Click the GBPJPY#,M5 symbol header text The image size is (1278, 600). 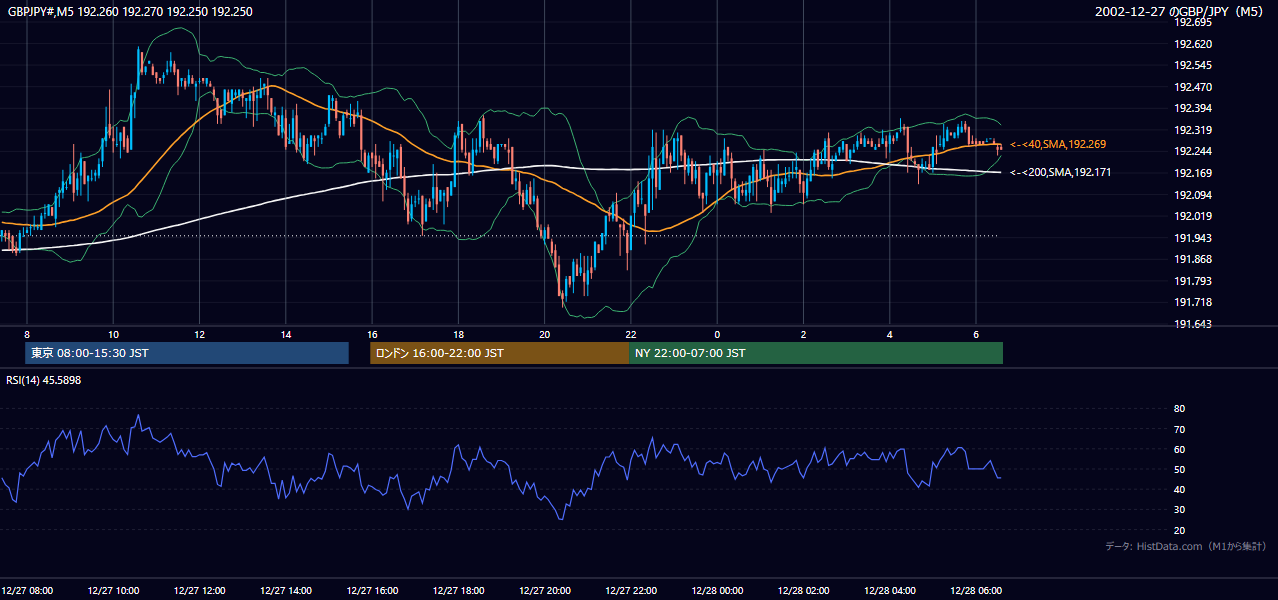[130, 12]
